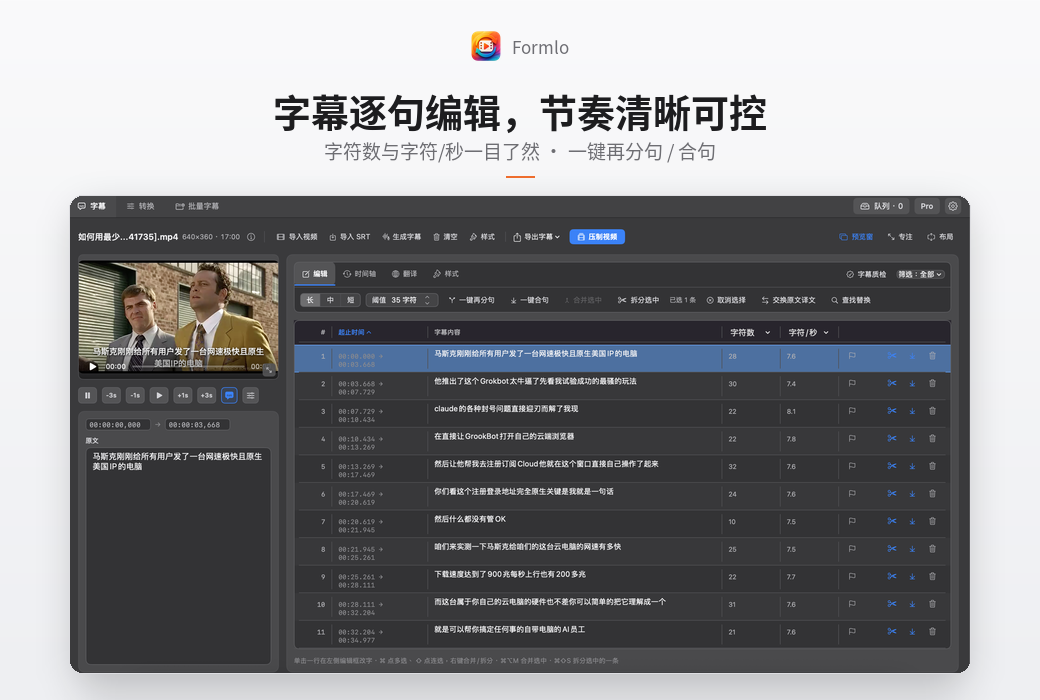The image size is (1040, 700).
Task: Click the +3s forward button
Action: click(206, 395)
